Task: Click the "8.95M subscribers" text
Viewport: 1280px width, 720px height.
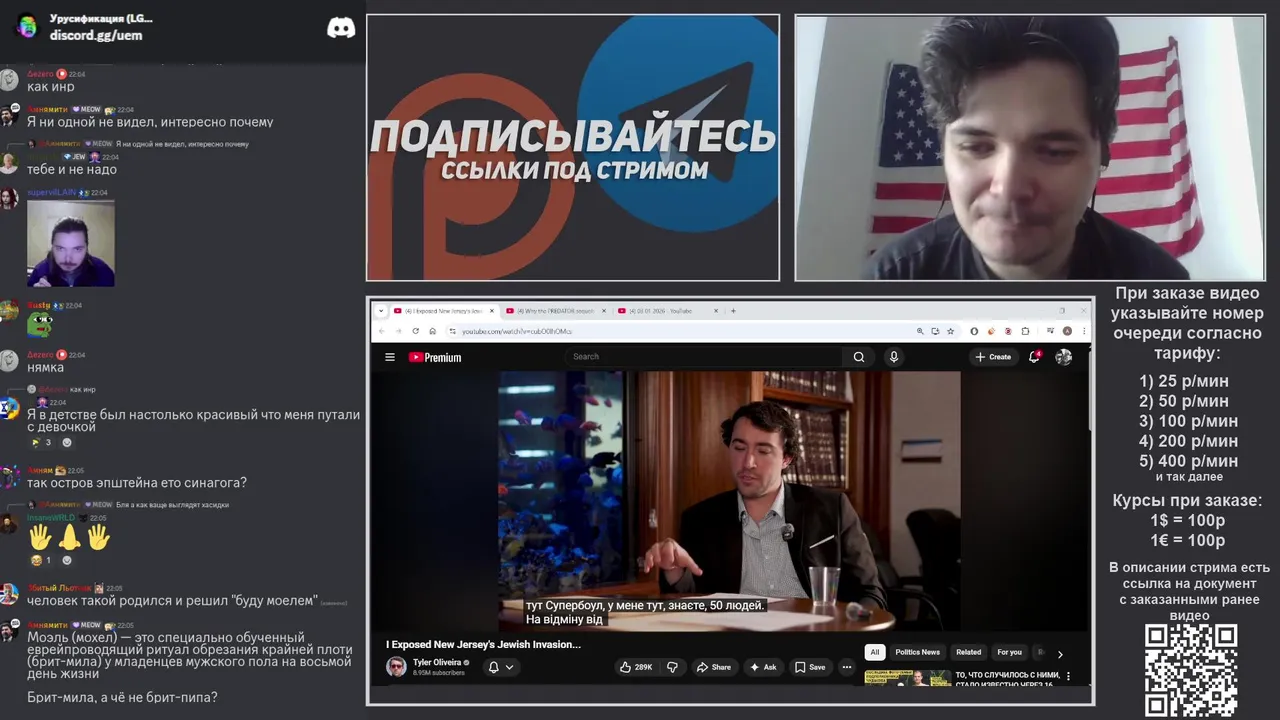Action: pyautogui.click(x=439, y=673)
